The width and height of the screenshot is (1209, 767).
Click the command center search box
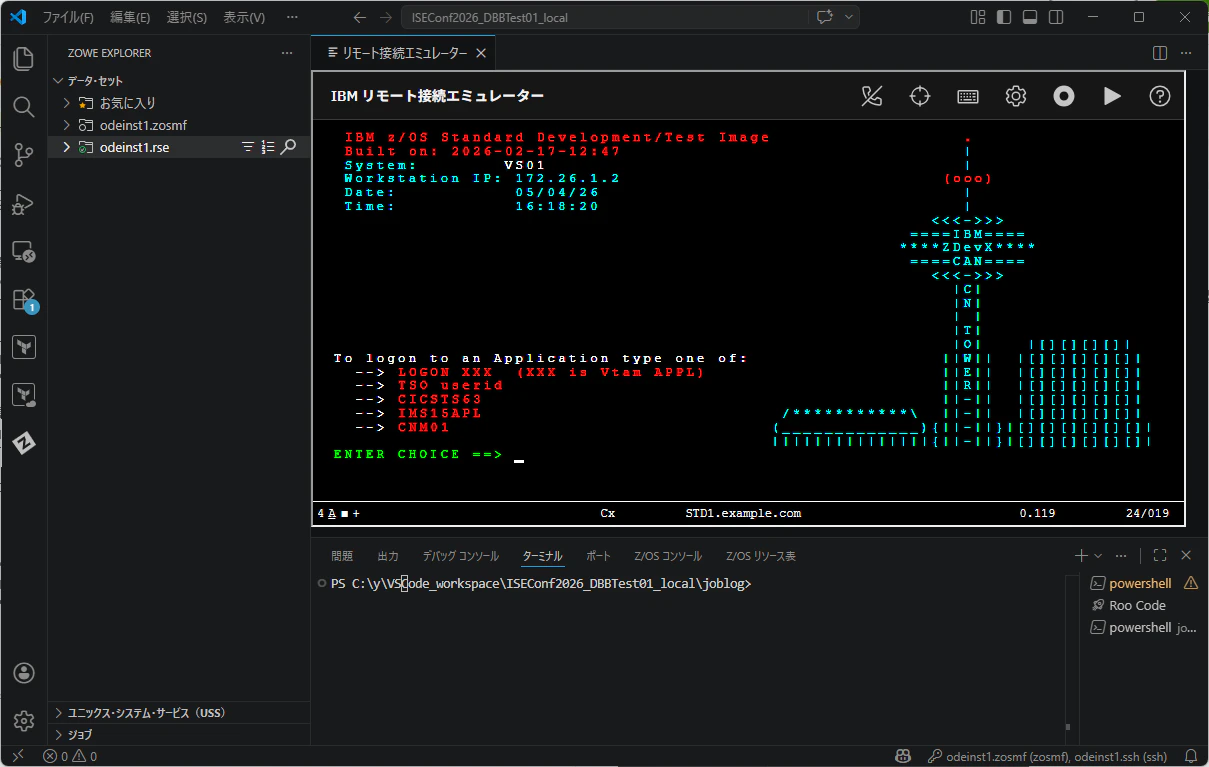click(604, 17)
